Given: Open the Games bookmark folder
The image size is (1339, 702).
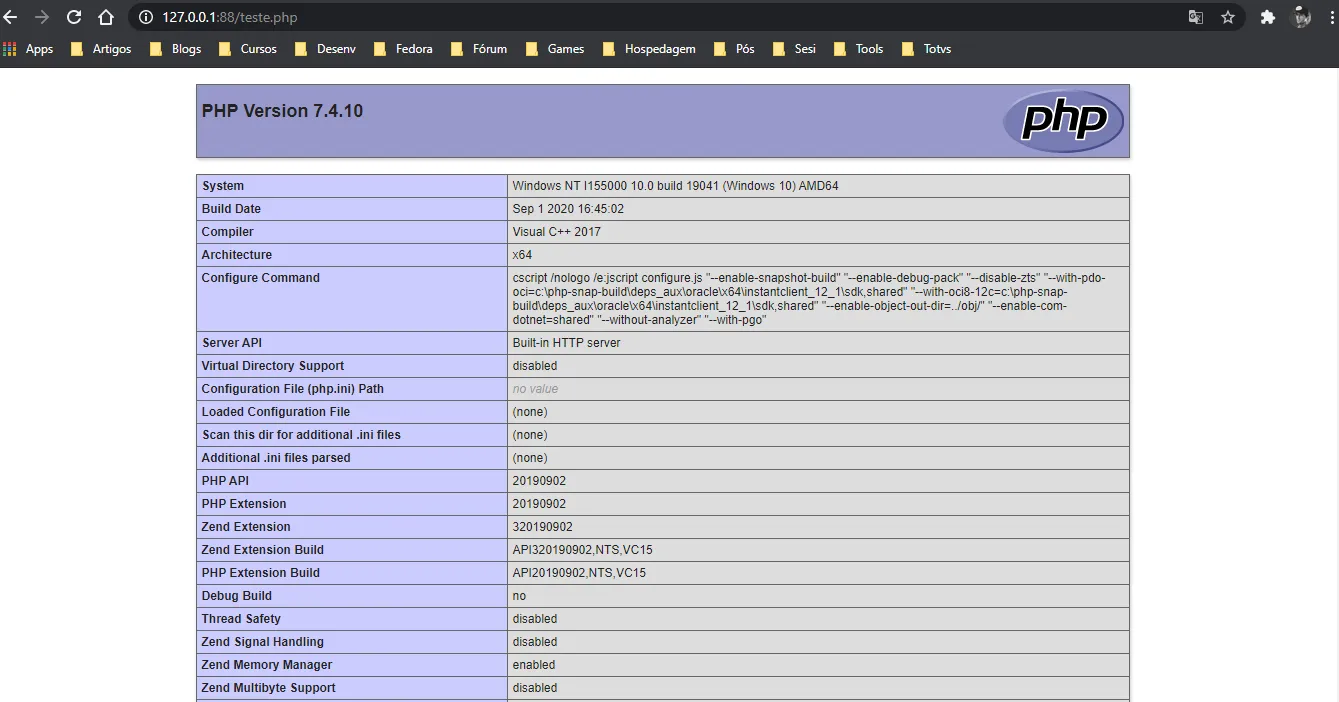Looking at the screenshot, I should (555, 49).
